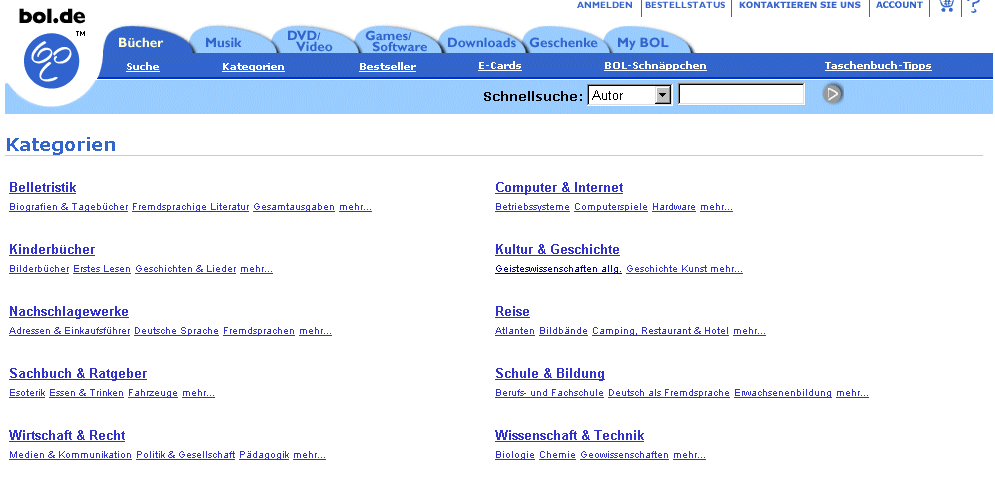Open E-Cards in the submenu
Viewport: 995px width, 483px height.
click(500, 65)
